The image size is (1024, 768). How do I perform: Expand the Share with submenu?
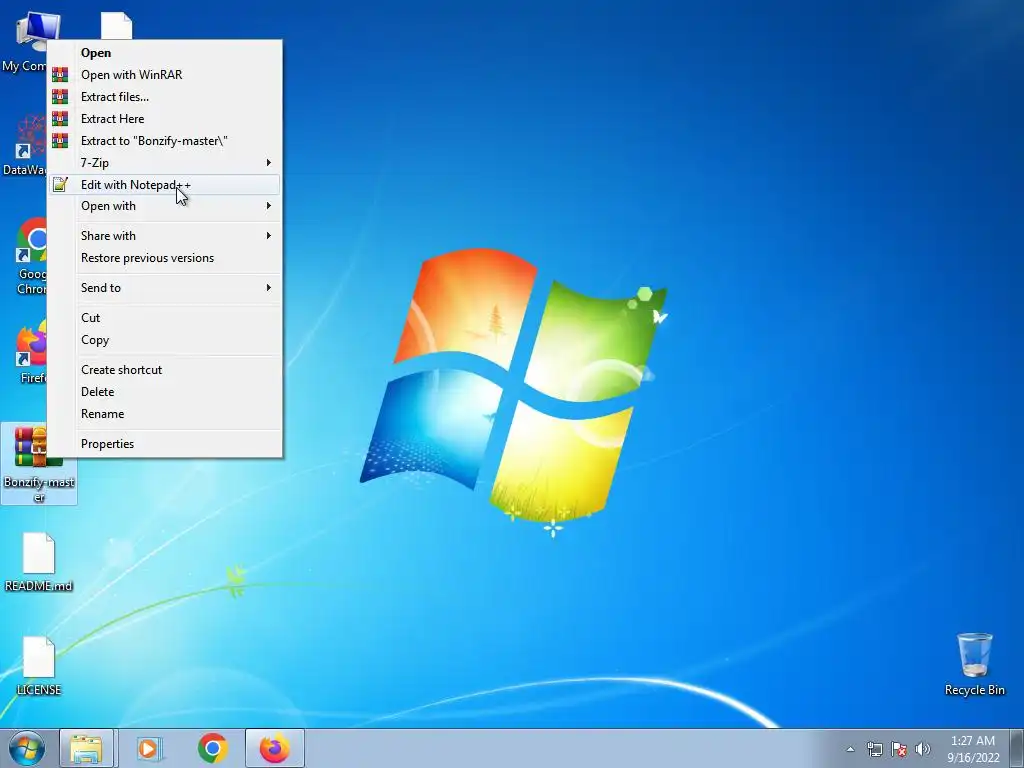165,236
